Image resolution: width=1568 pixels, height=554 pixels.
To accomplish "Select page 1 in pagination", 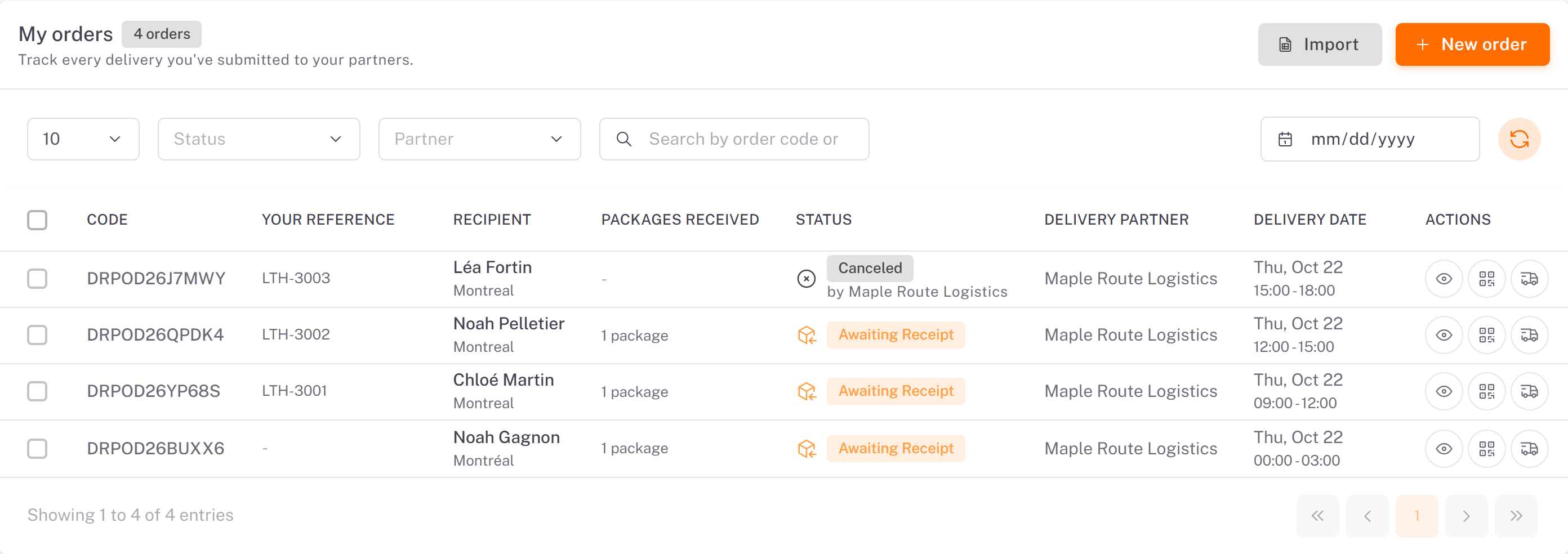I will tap(1416, 516).
